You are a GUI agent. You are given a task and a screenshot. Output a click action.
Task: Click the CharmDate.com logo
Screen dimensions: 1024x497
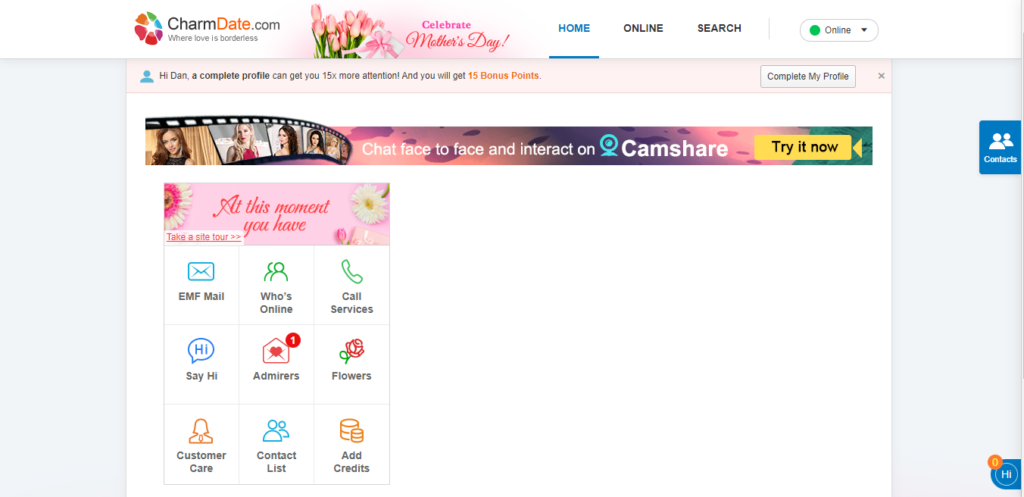pos(207,28)
